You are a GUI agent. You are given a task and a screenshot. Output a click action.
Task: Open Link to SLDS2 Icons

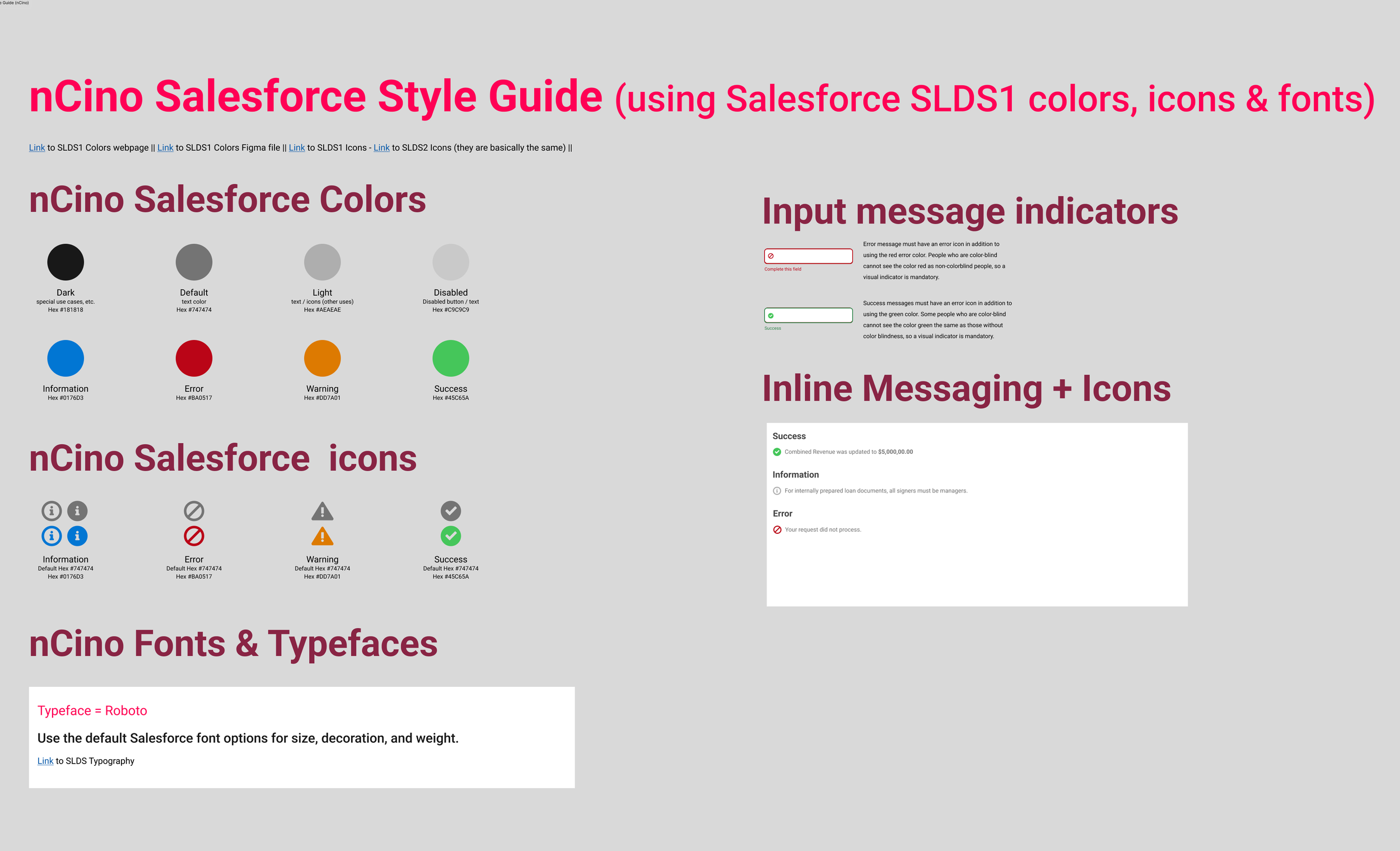pos(381,148)
